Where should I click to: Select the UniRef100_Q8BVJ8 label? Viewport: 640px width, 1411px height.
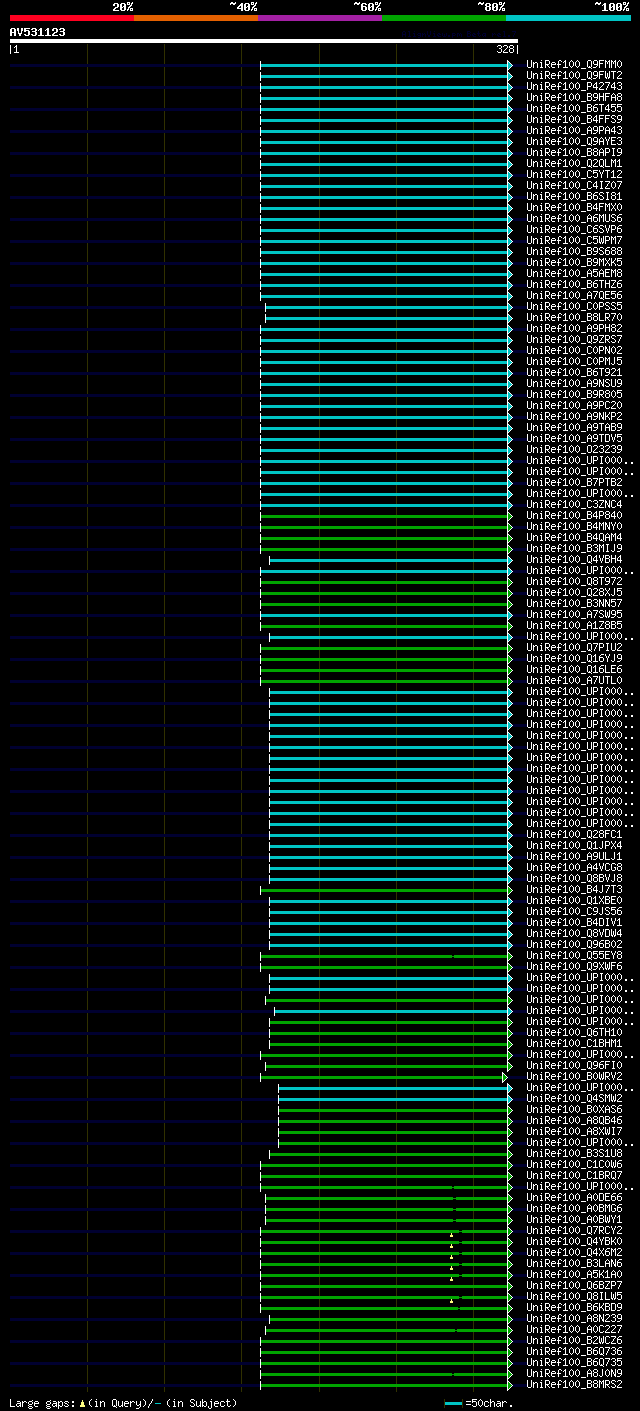coord(574,879)
